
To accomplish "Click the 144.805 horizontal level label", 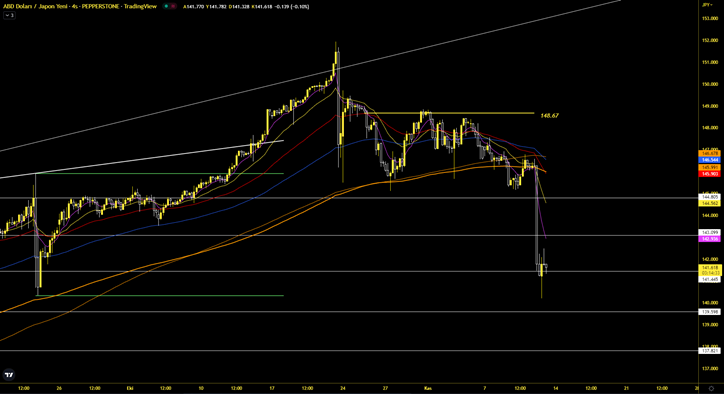I will pos(710,197).
